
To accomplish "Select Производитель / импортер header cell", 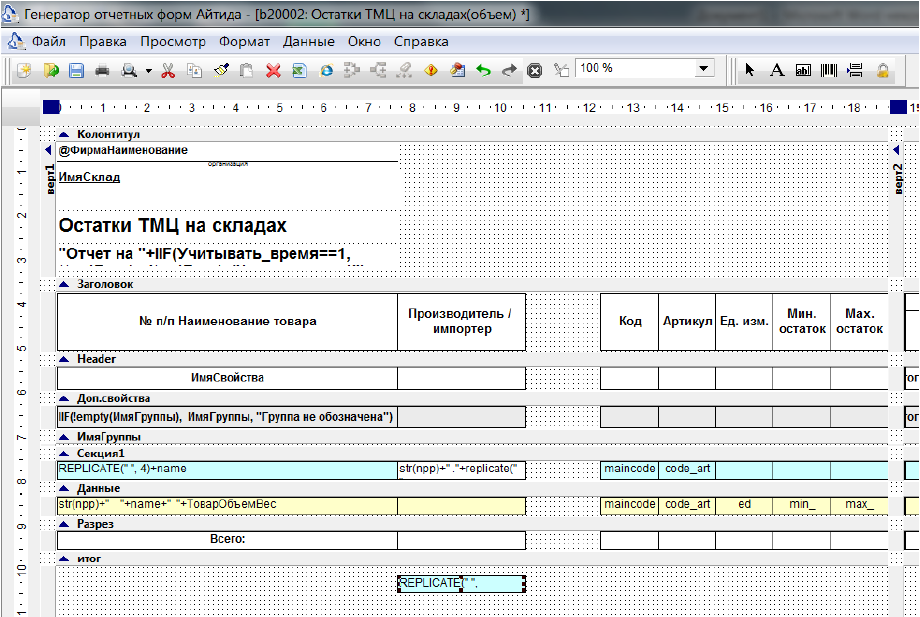I will 461,321.
